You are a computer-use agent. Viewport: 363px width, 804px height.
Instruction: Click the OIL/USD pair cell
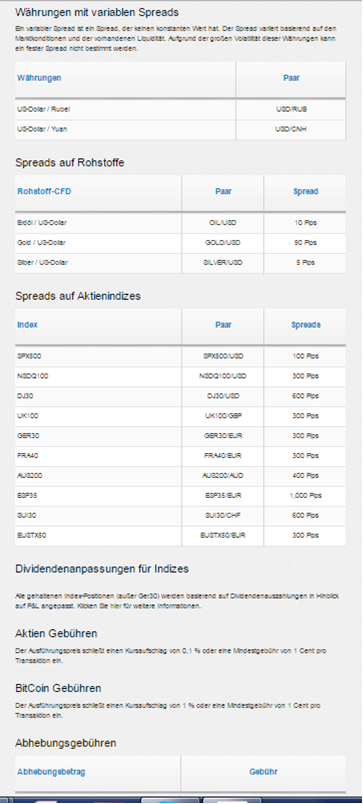tap(223, 223)
